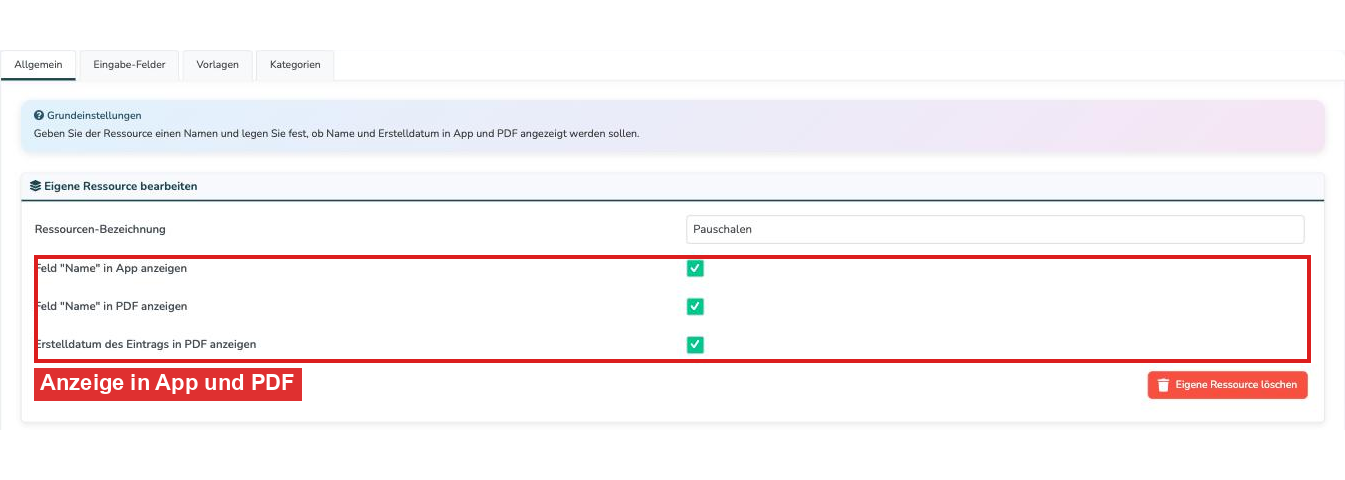Click the Grundeinstellungen heading text
The height and width of the screenshot is (480, 1345).
click(94, 115)
